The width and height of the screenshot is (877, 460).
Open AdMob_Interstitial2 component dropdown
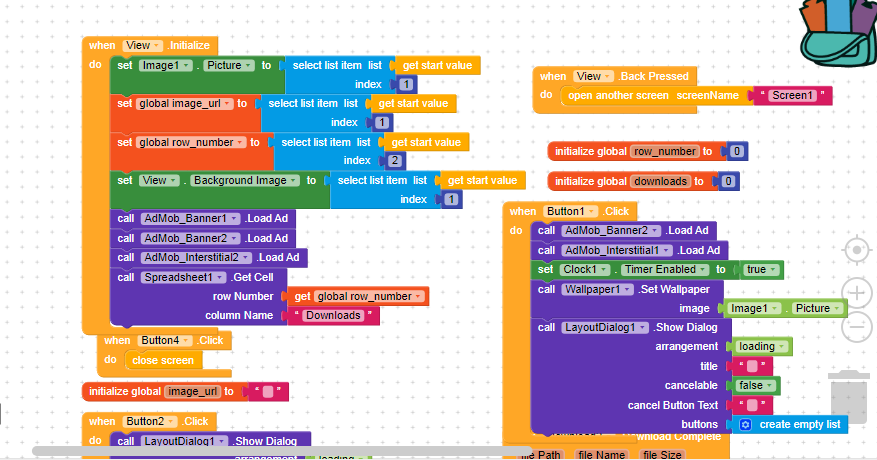pos(196,257)
